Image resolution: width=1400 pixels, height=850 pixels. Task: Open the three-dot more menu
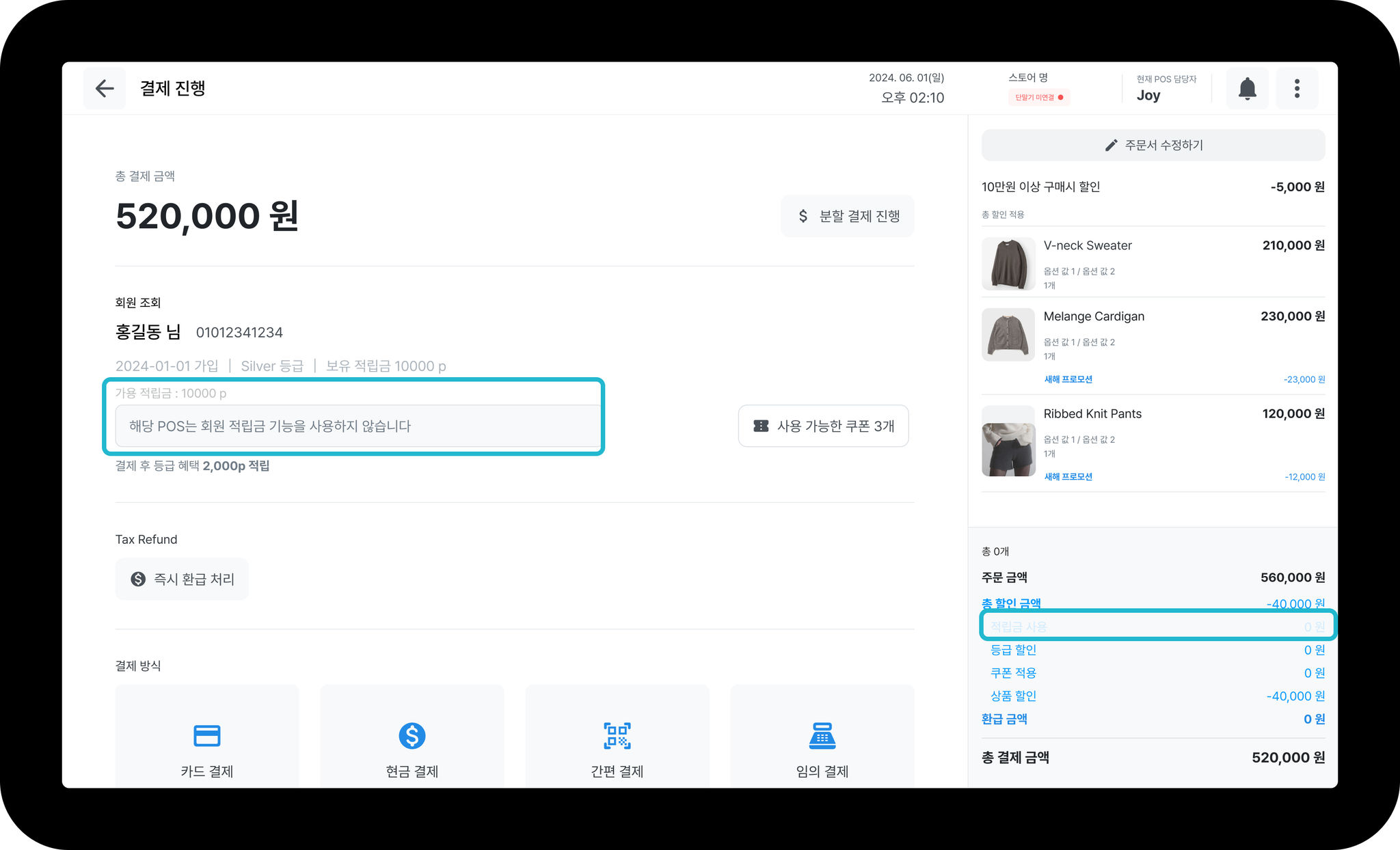pyautogui.click(x=1297, y=88)
